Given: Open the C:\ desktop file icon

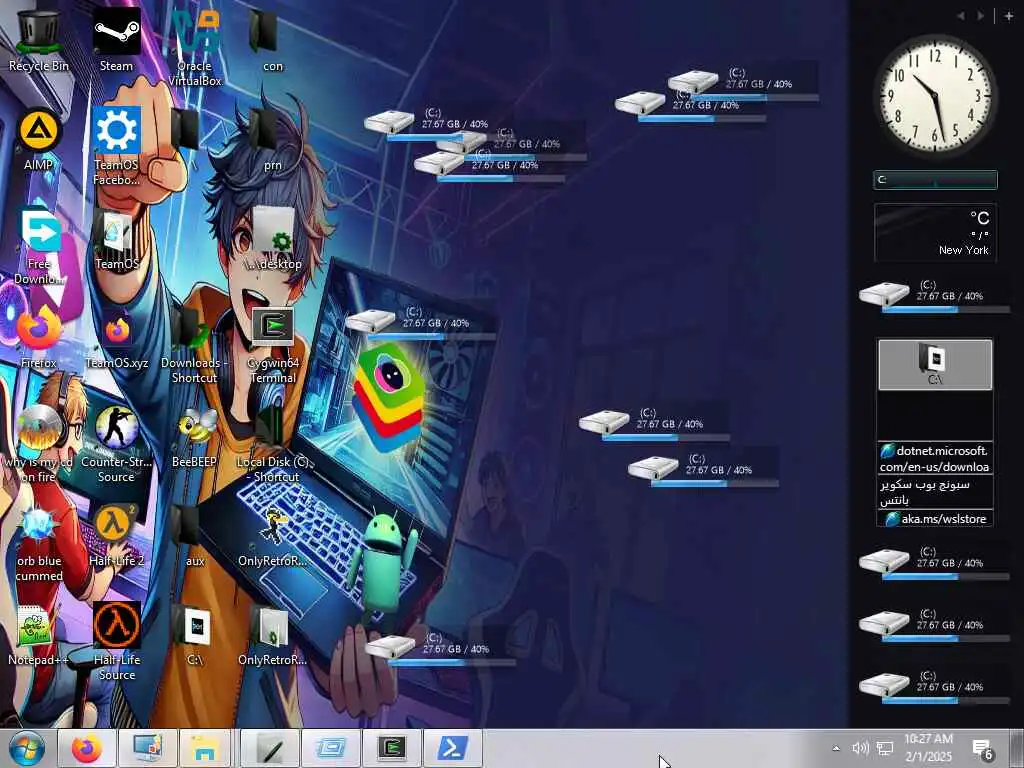Looking at the screenshot, I should pyautogui.click(x=195, y=635).
